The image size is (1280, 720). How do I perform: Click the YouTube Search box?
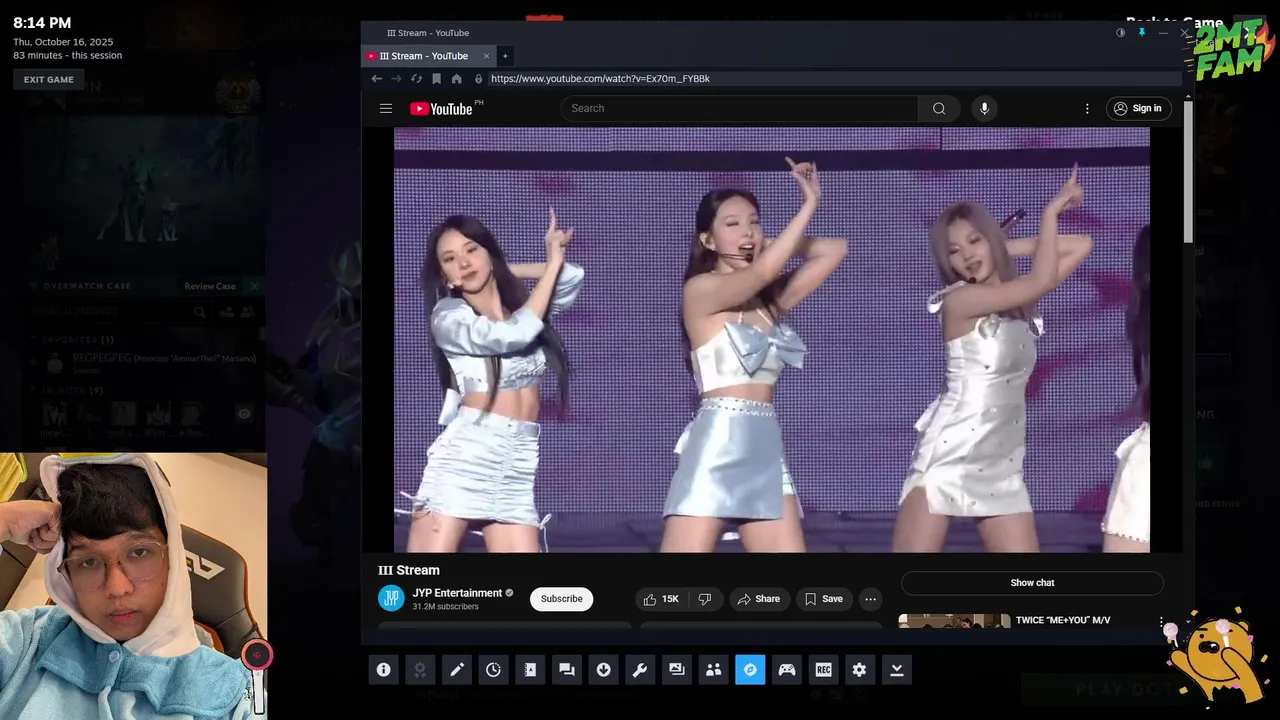(x=740, y=108)
